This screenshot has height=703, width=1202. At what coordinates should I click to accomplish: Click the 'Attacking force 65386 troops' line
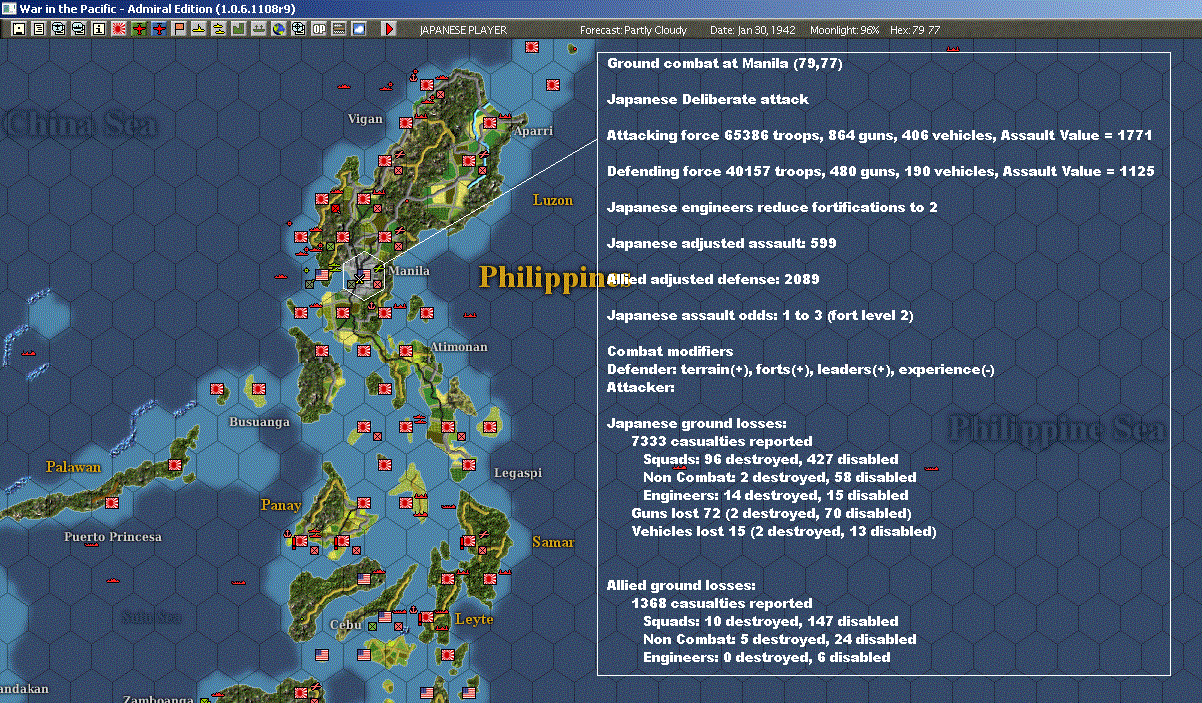pos(880,135)
